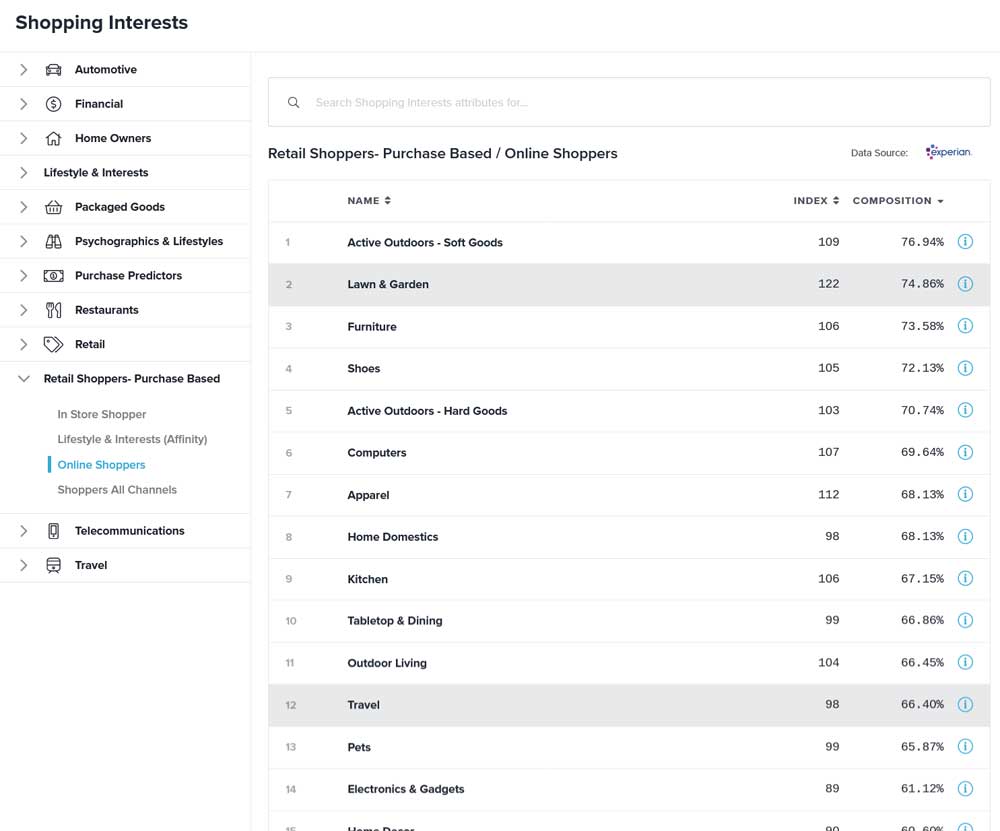The image size is (1000, 831).
Task: Click the Automotive car icon
Action: (x=54, y=70)
